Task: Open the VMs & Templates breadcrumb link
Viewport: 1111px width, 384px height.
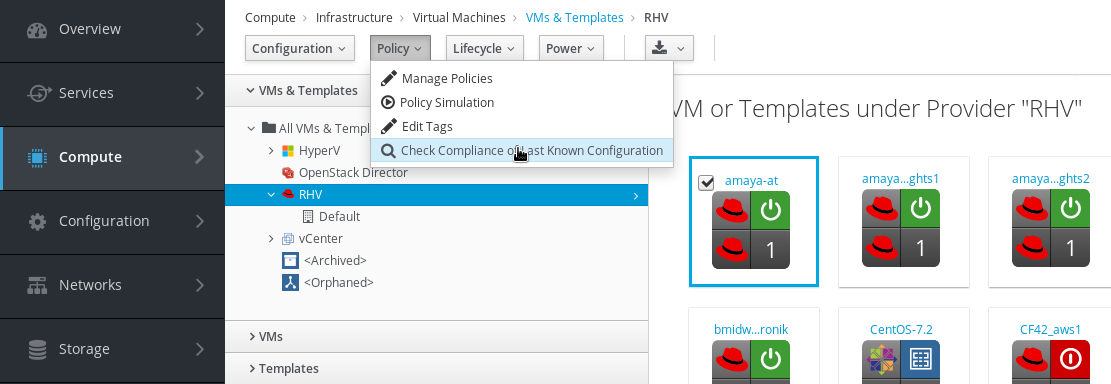Action: click(575, 18)
